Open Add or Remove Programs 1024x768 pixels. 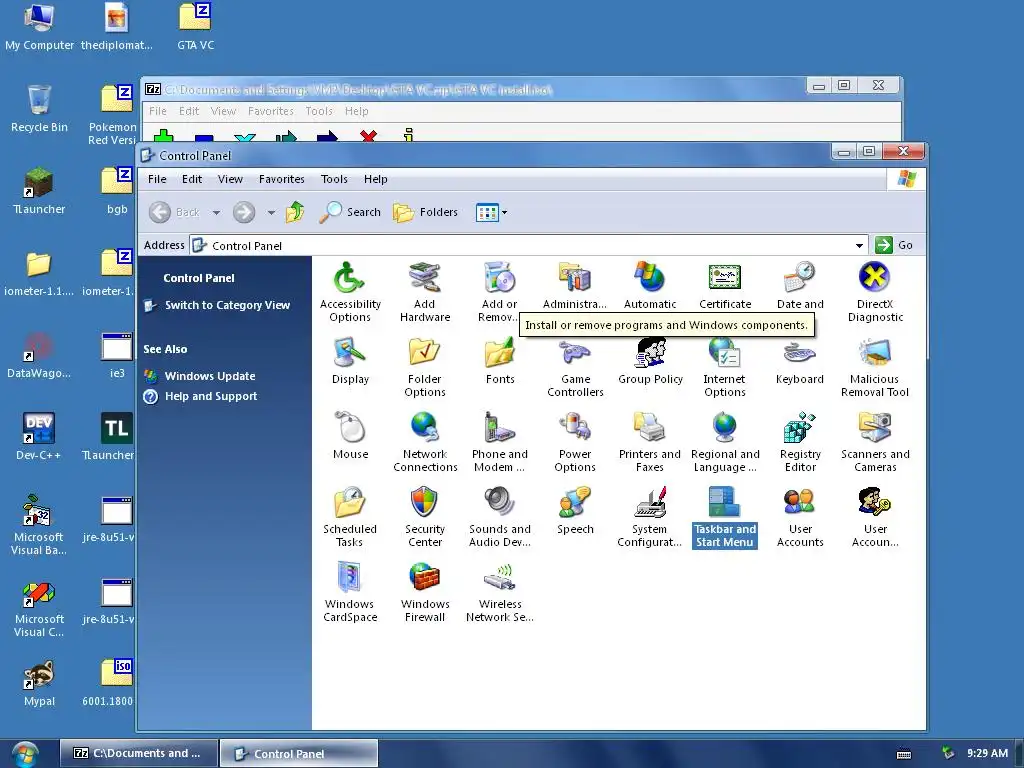[x=500, y=292]
